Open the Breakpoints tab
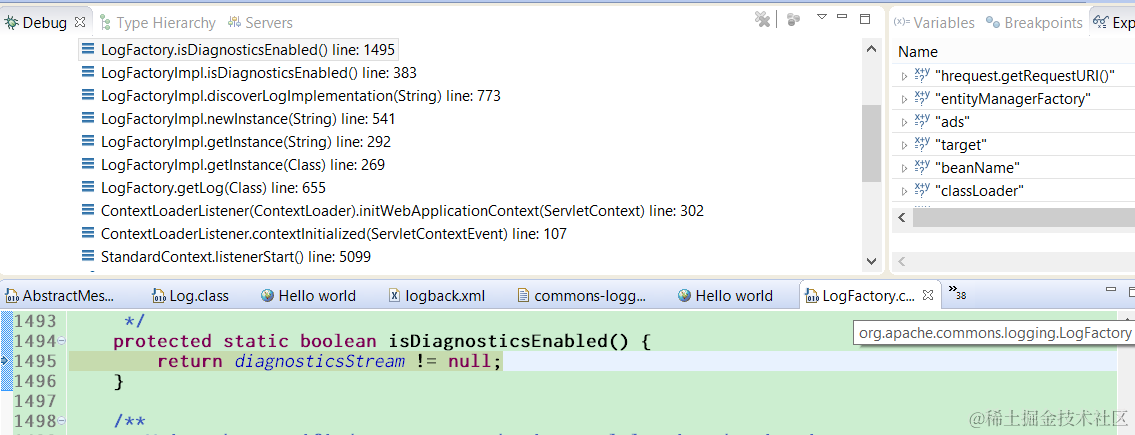The width and height of the screenshot is (1135, 435). (x=1034, y=23)
